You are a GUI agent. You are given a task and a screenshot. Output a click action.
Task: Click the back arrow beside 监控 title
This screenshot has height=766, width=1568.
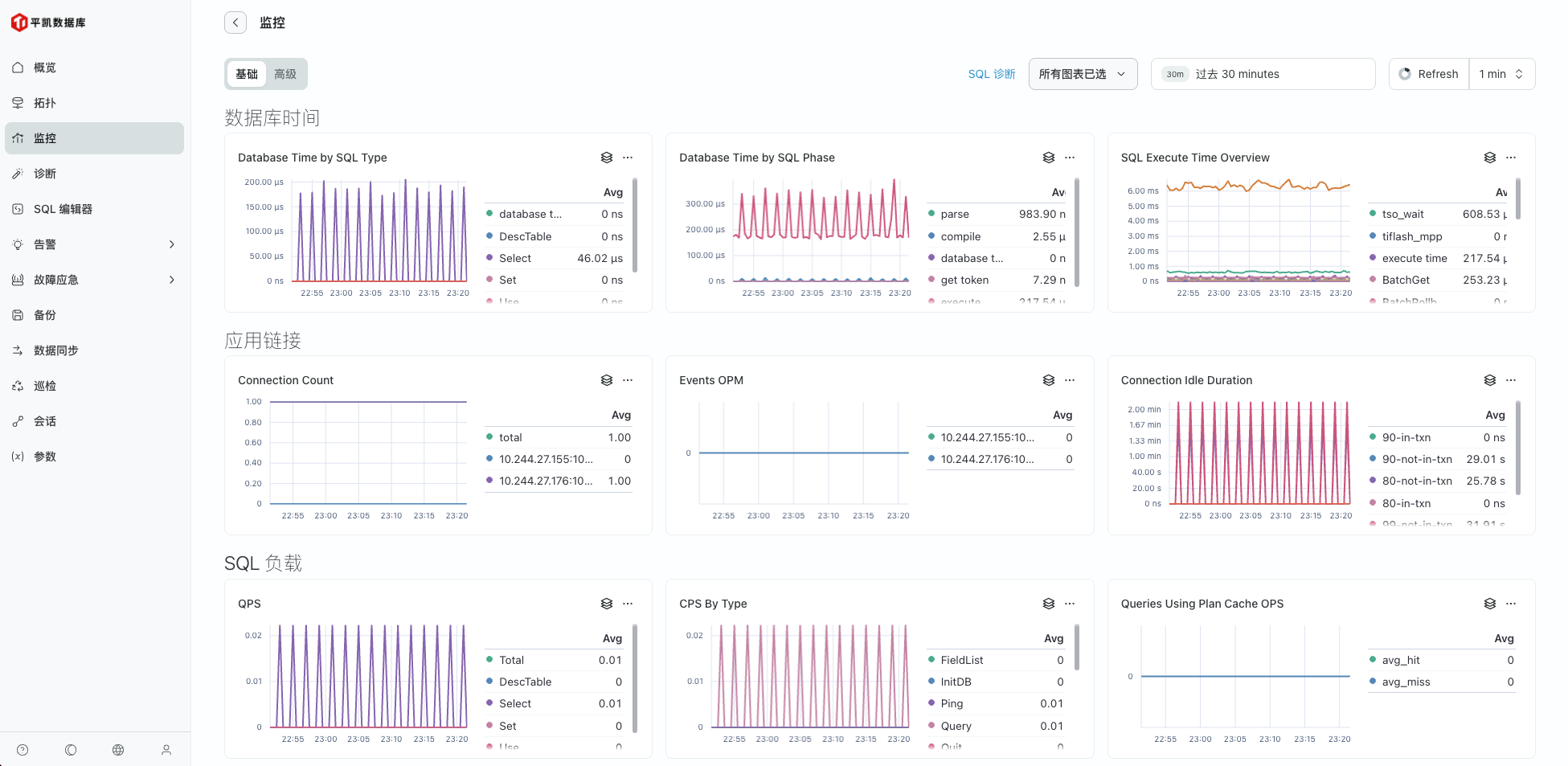[x=235, y=23]
